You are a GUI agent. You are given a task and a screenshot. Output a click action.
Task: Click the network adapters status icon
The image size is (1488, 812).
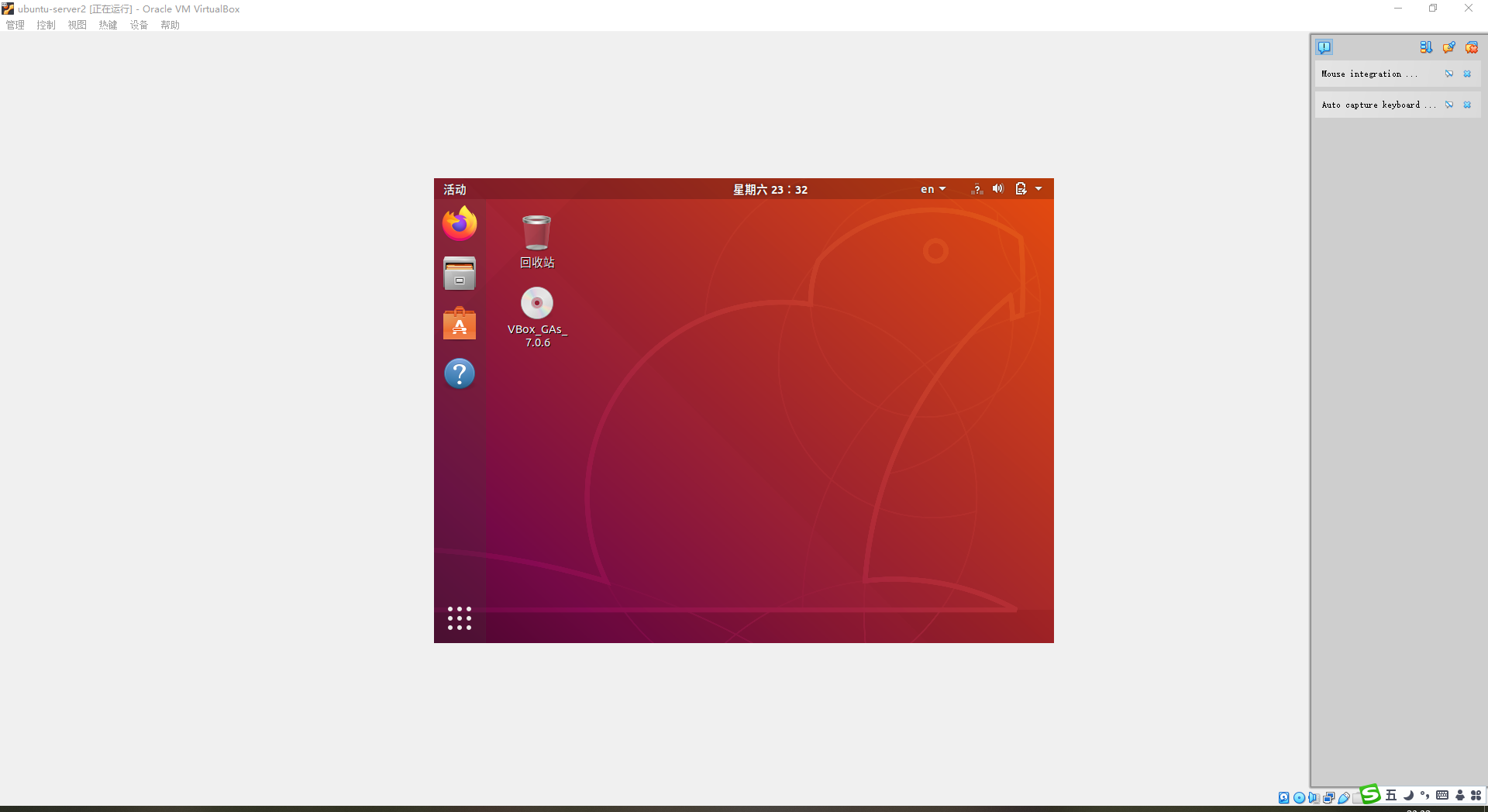coord(1329,797)
